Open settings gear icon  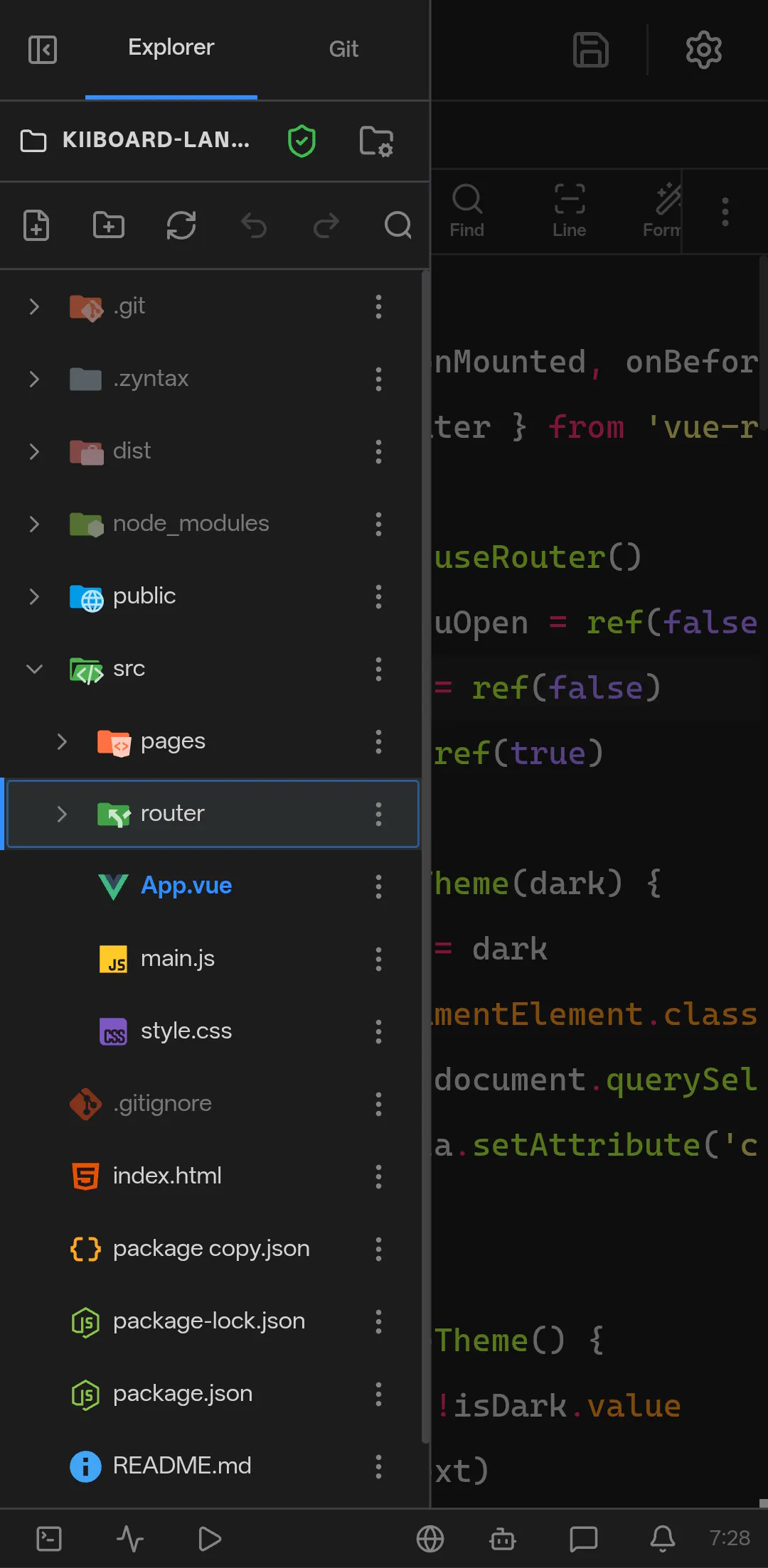click(704, 50)
